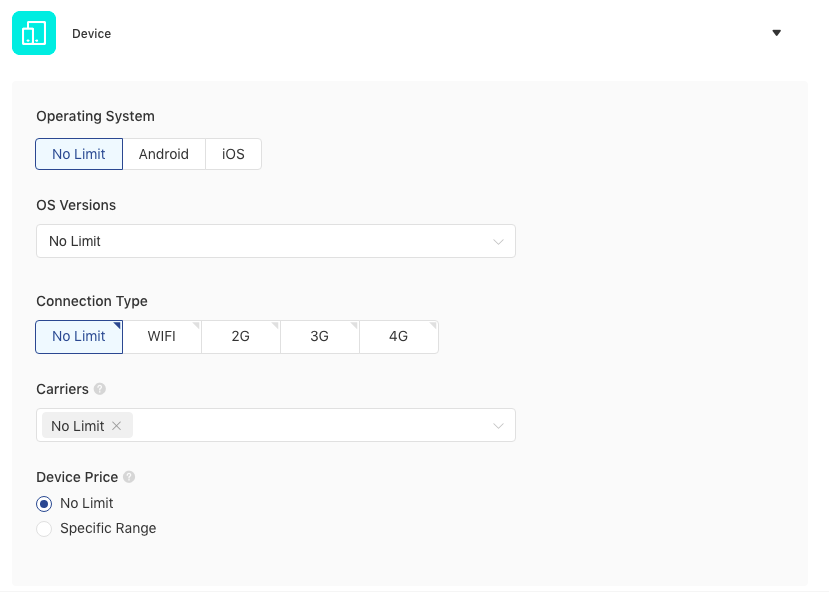Expand the OS Versions dropdown chevron

click(x=498, y=242)
